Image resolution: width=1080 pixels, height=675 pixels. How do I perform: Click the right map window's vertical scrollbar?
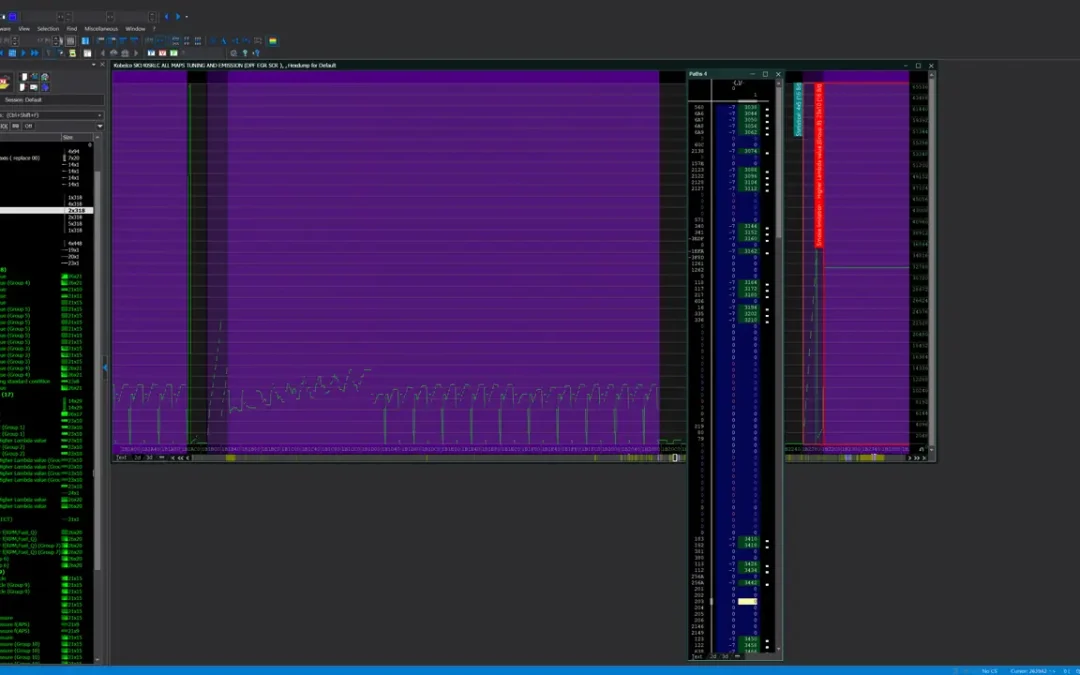pos(932,261)
